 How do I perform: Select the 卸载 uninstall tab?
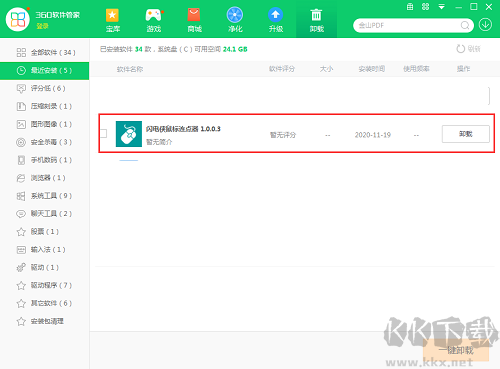coord(316,20)
